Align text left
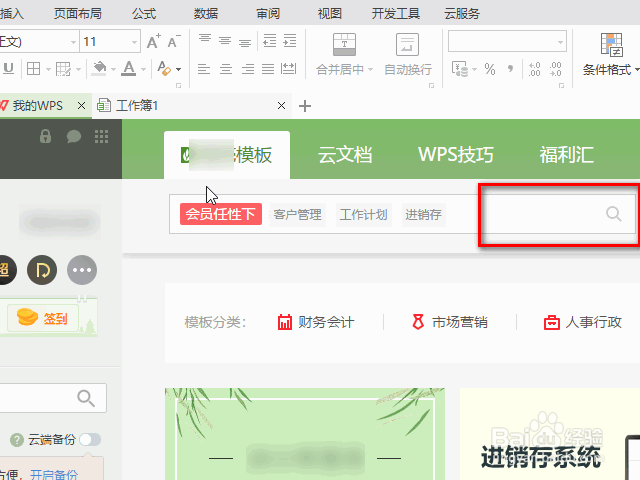The height and width of the screenshot is (480, 640). [204, 69]
